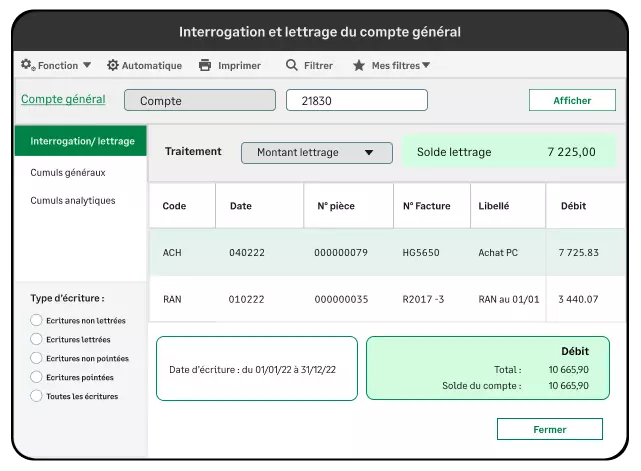Click the Mes filtres star icon
The height and width of the screenshot is (471, 641).
click(x=359, y=65)
